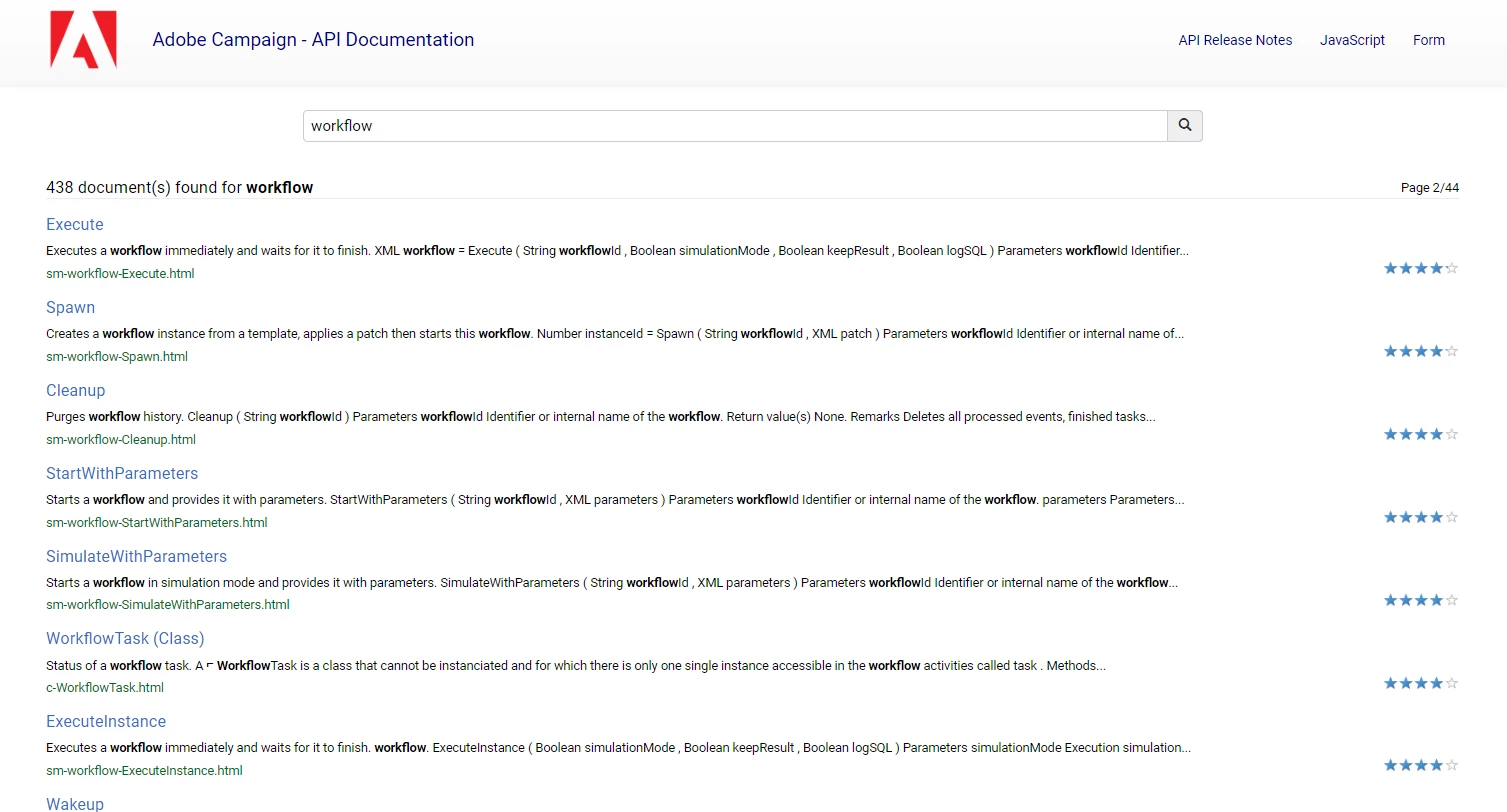Click the Cleanup description 'Purges workflow history'

pos(600,417)
